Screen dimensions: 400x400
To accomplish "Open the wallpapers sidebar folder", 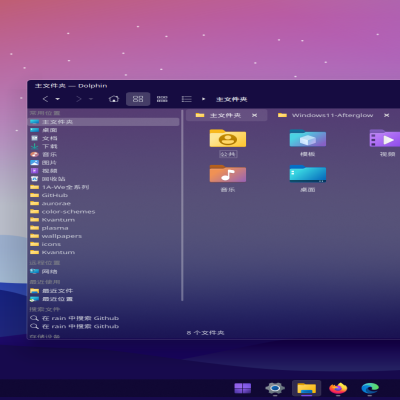I will click(104, 236).
